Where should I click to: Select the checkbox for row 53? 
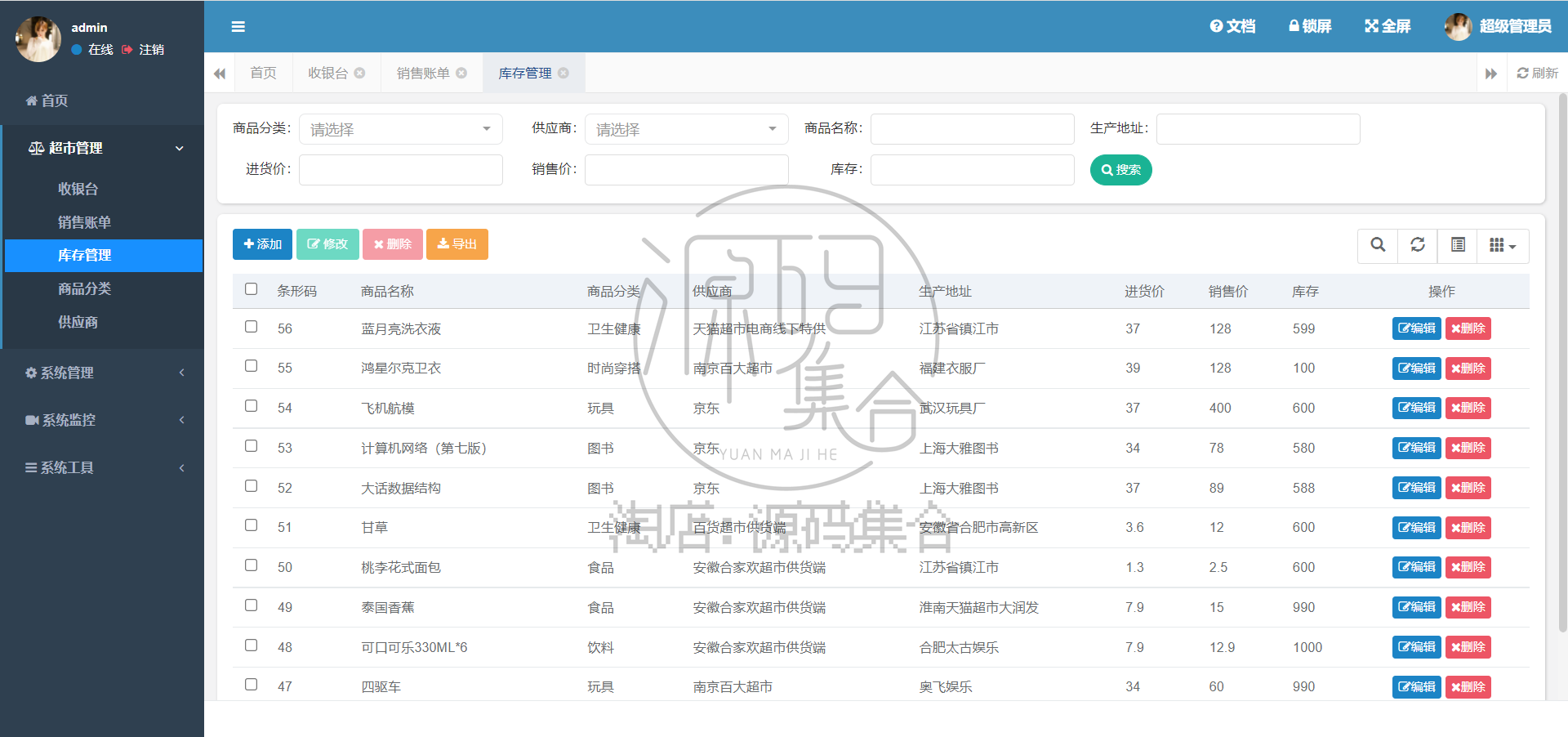(x=252, y=446)
